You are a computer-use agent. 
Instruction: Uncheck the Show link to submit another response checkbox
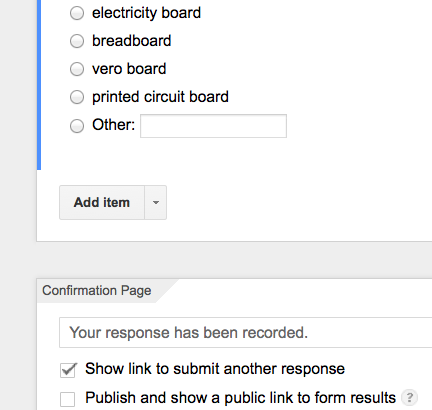68,370
